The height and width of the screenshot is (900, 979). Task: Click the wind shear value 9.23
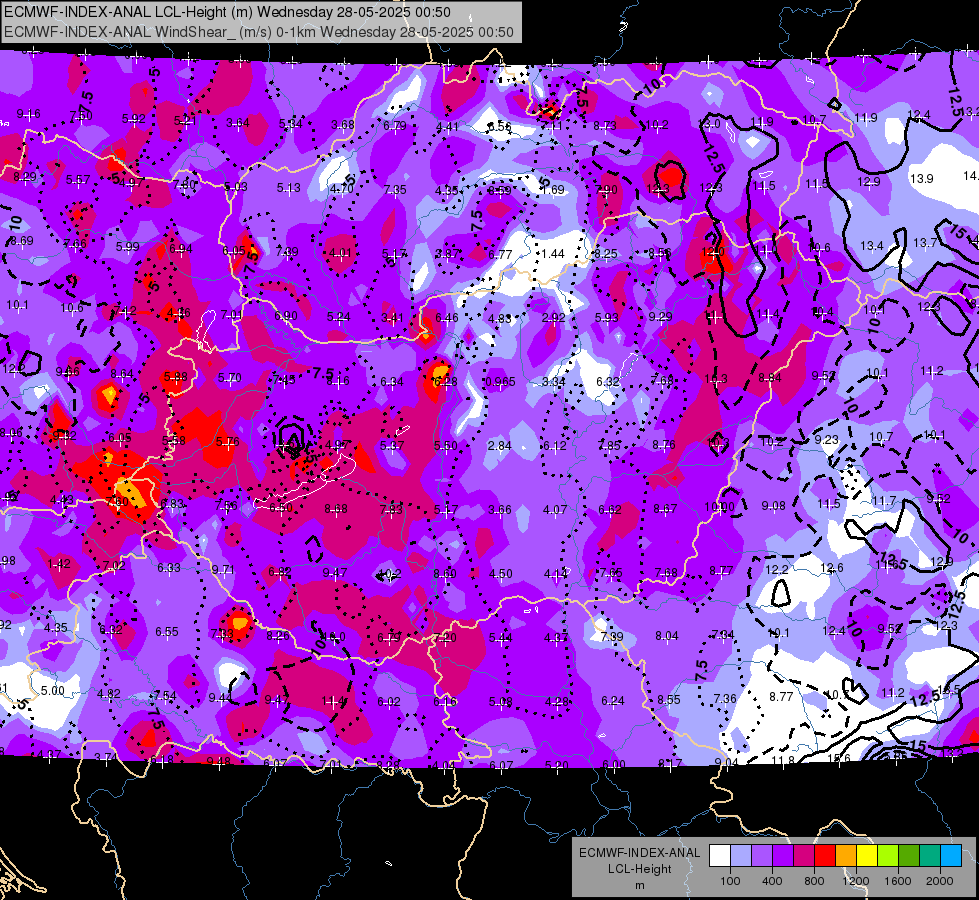826,440
